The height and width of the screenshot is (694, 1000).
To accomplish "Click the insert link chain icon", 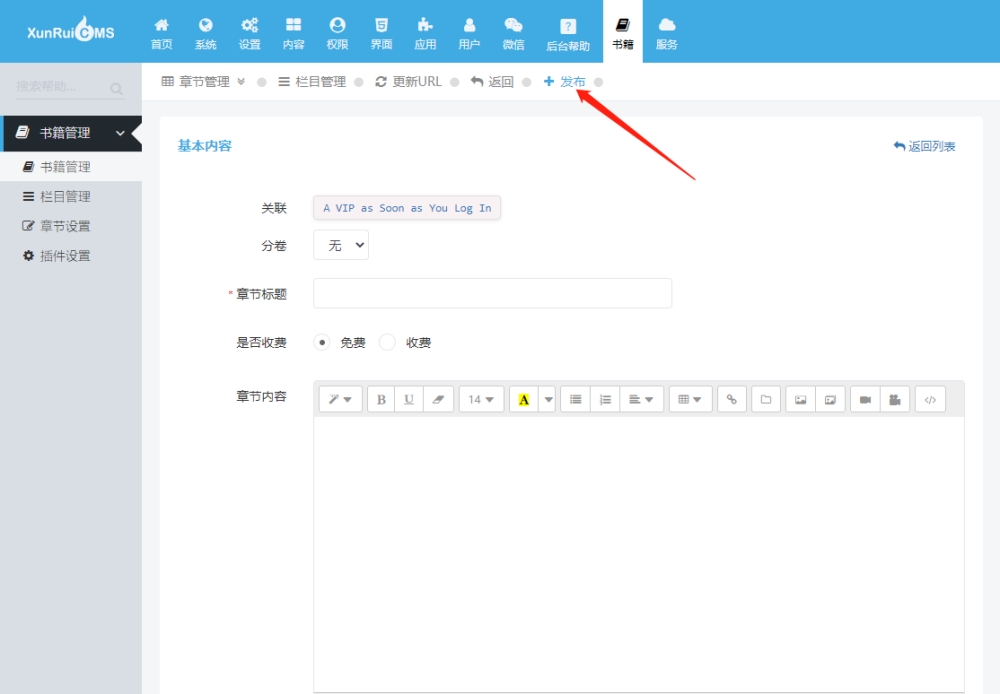I will [732, 399].
